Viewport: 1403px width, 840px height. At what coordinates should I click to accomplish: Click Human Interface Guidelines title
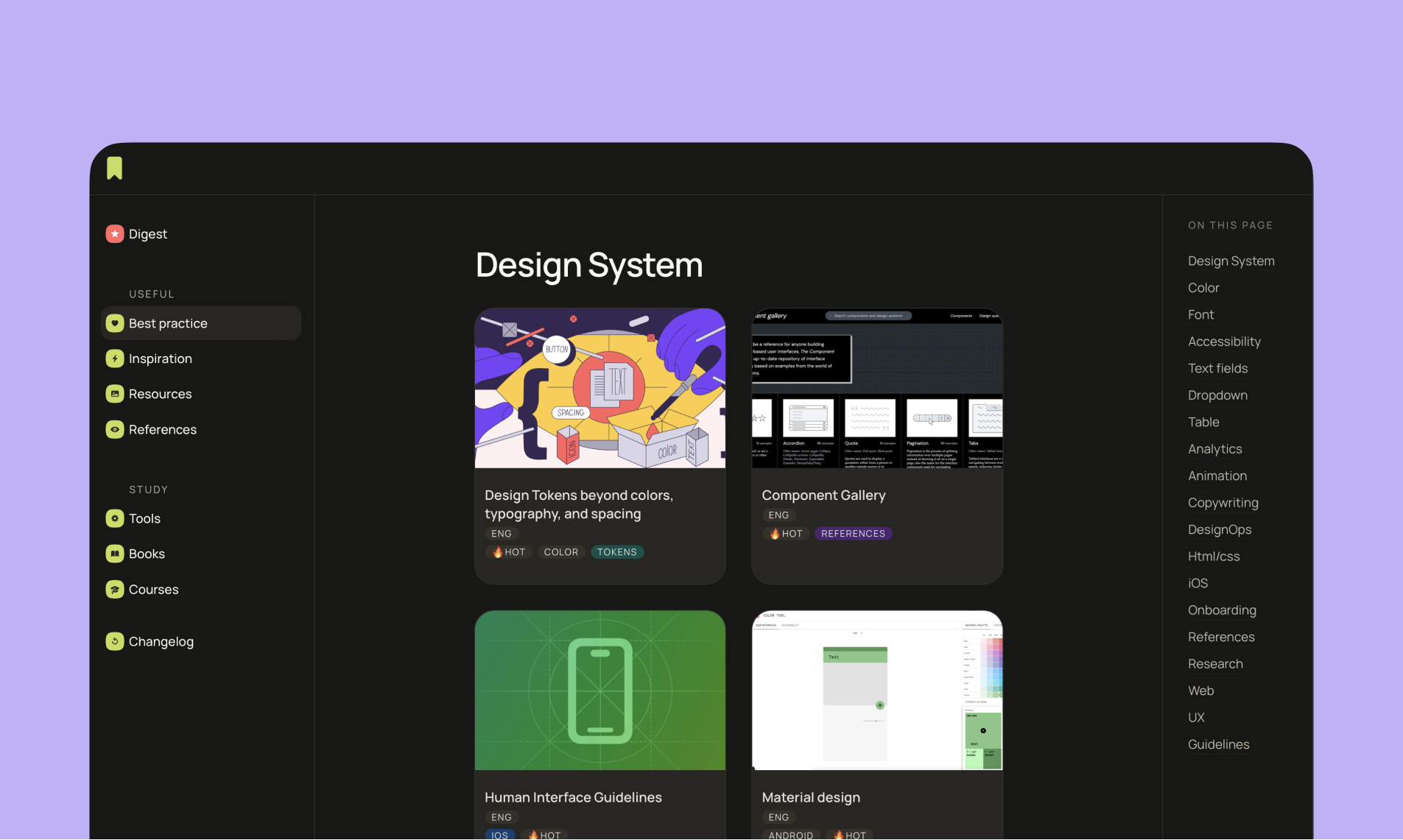click(x=573, y=797)
